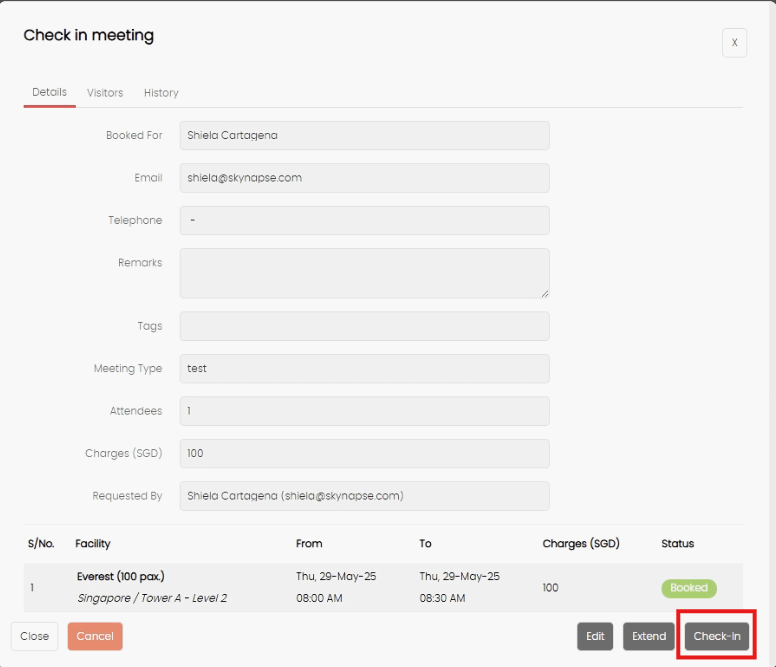
Task: Click the Close button
Action: click(x=35, y=636)
